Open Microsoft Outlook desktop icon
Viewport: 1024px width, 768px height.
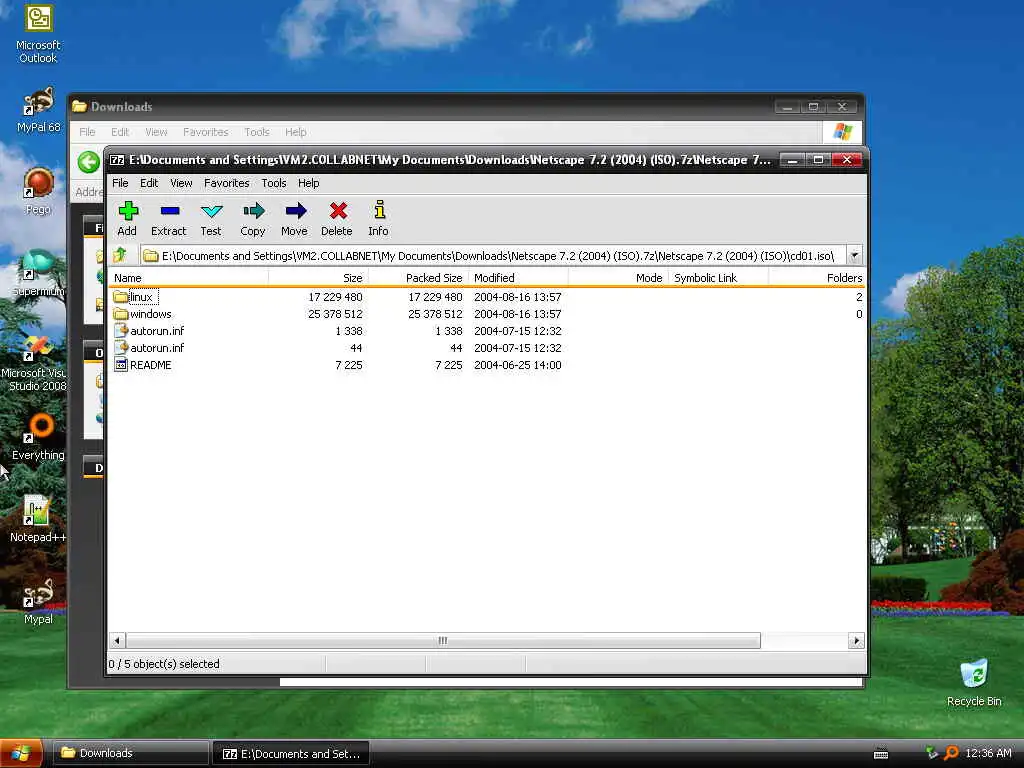[38, 33]
